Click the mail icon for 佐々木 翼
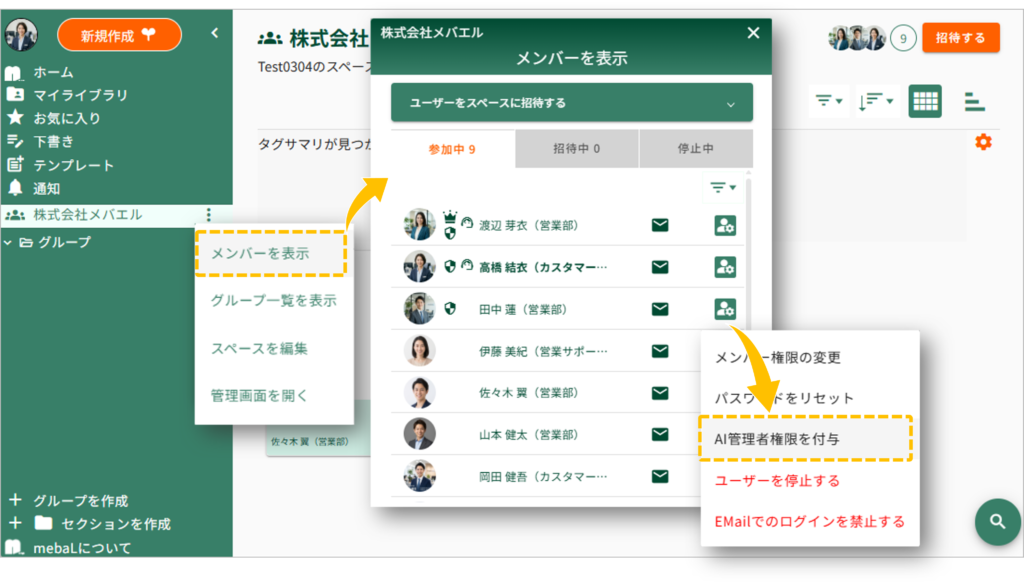This screenshot has height=583, width=1024. [x=660, y=392]
